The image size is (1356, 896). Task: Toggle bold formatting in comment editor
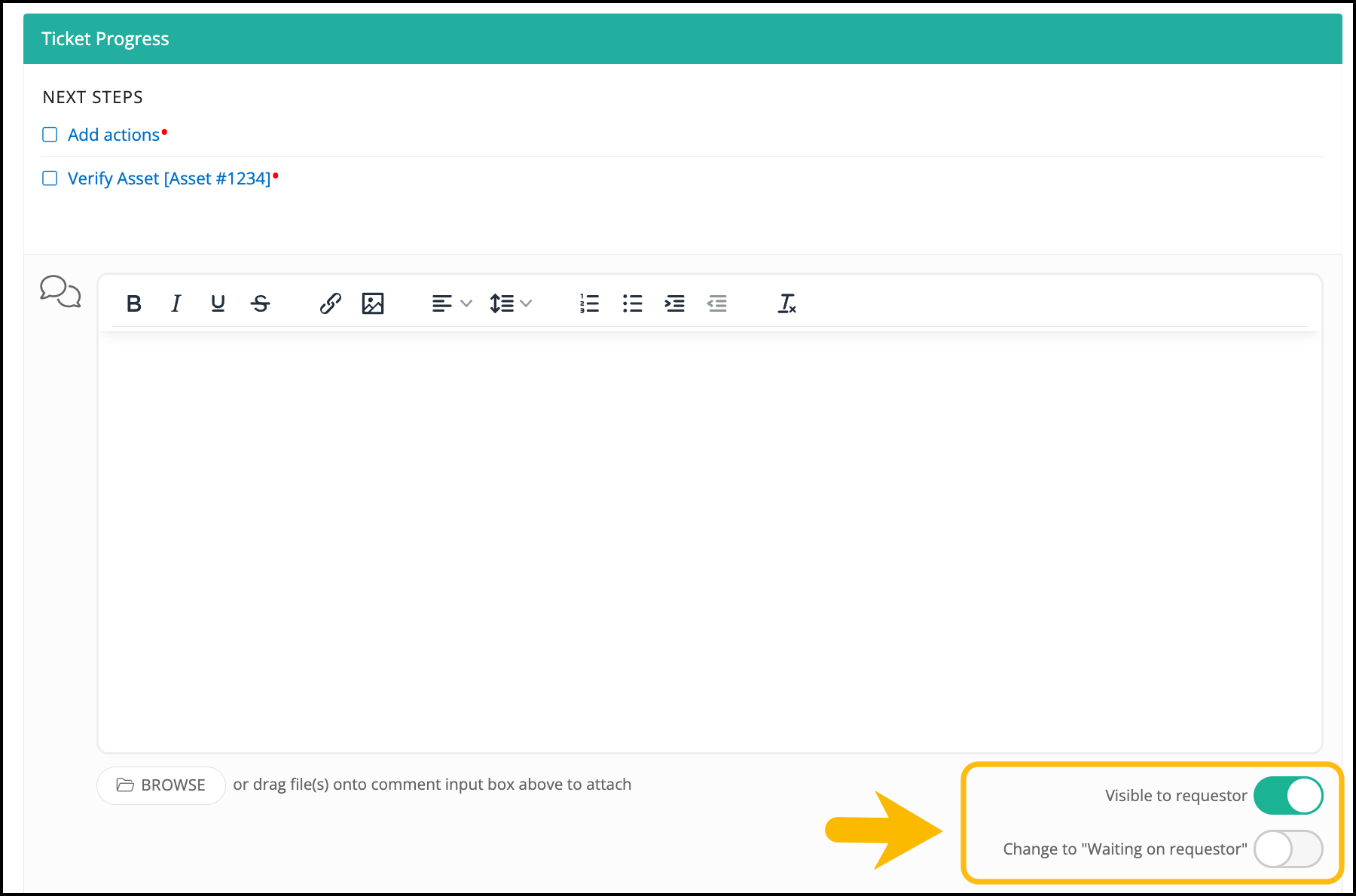coord(134,303)
